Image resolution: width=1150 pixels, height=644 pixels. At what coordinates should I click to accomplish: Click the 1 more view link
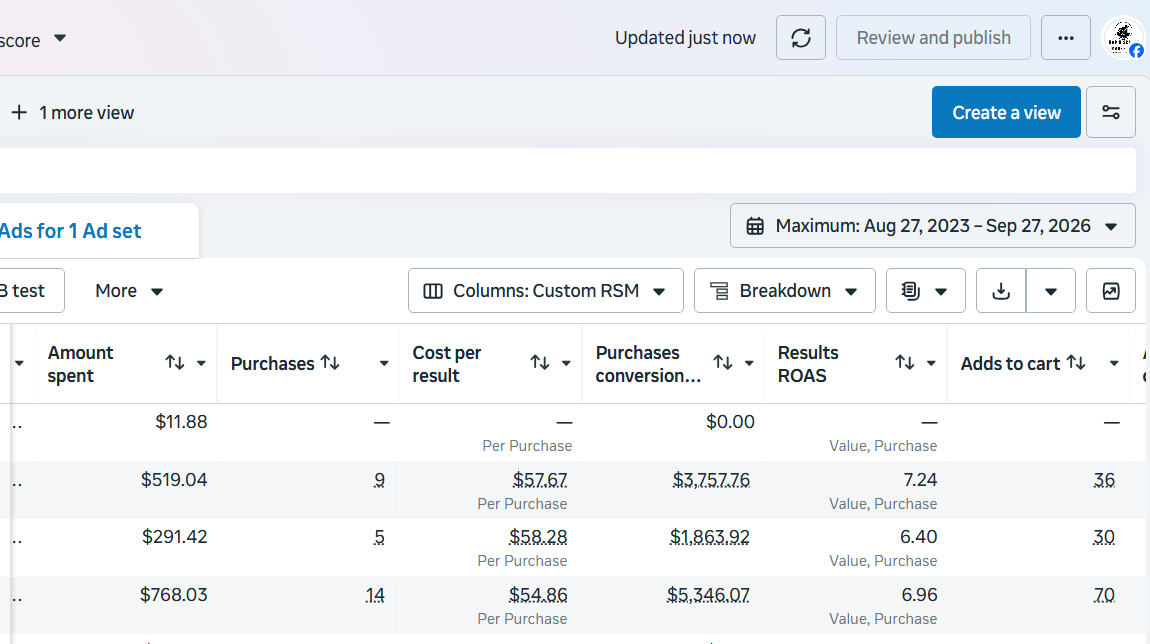coord(87,113)
